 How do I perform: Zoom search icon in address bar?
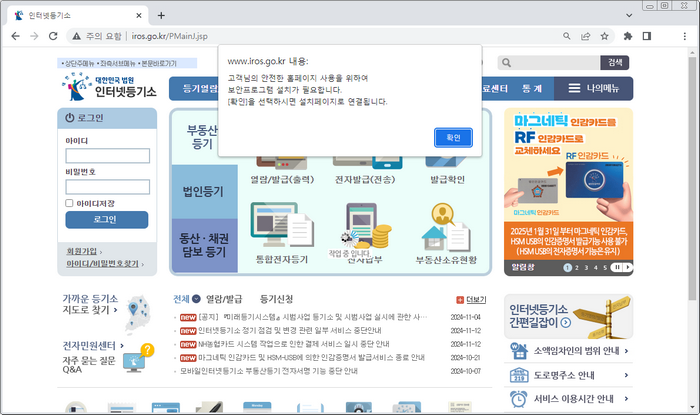[567, 36]
